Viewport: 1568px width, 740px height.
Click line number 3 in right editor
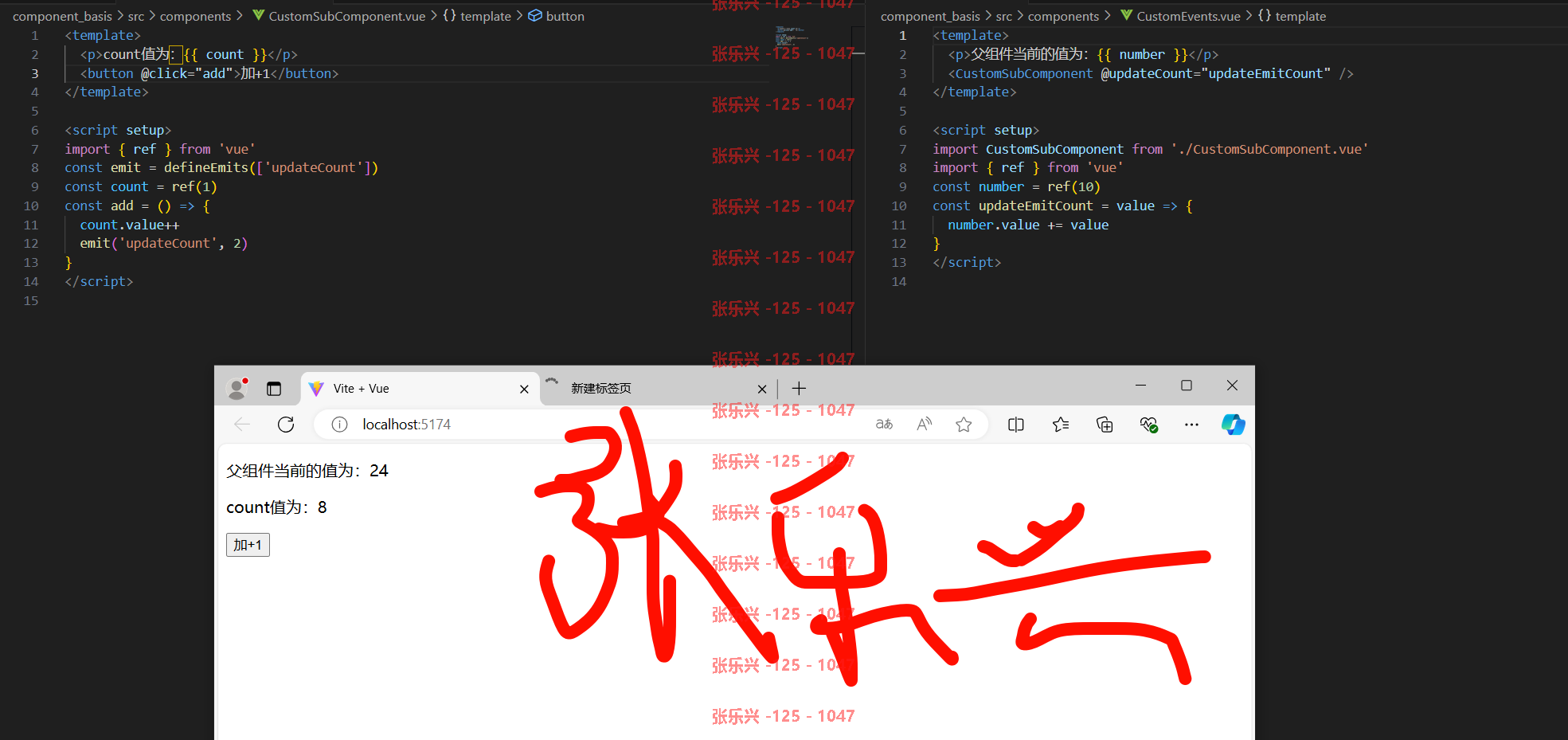(902, 73)
